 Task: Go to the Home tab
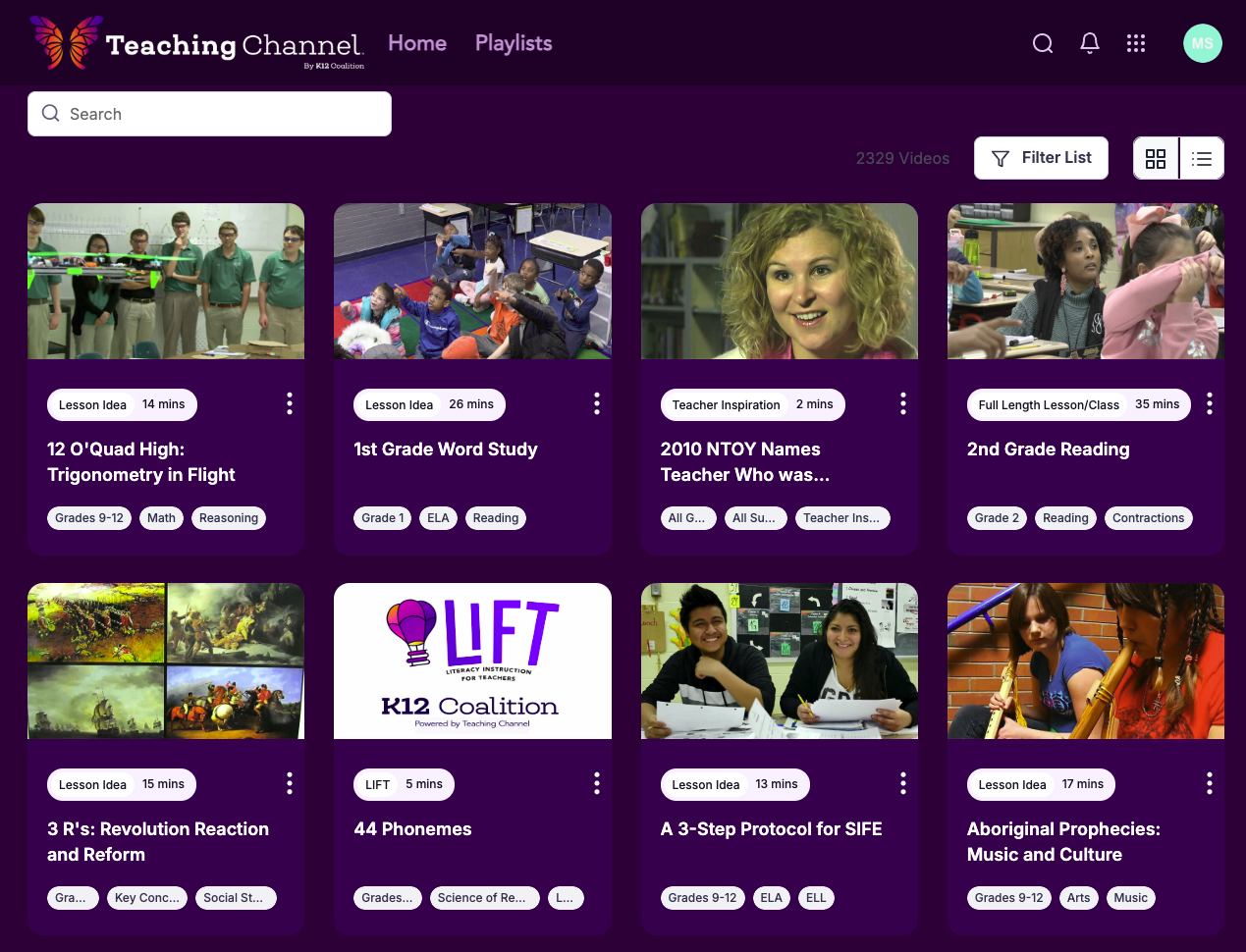(417, 43)
